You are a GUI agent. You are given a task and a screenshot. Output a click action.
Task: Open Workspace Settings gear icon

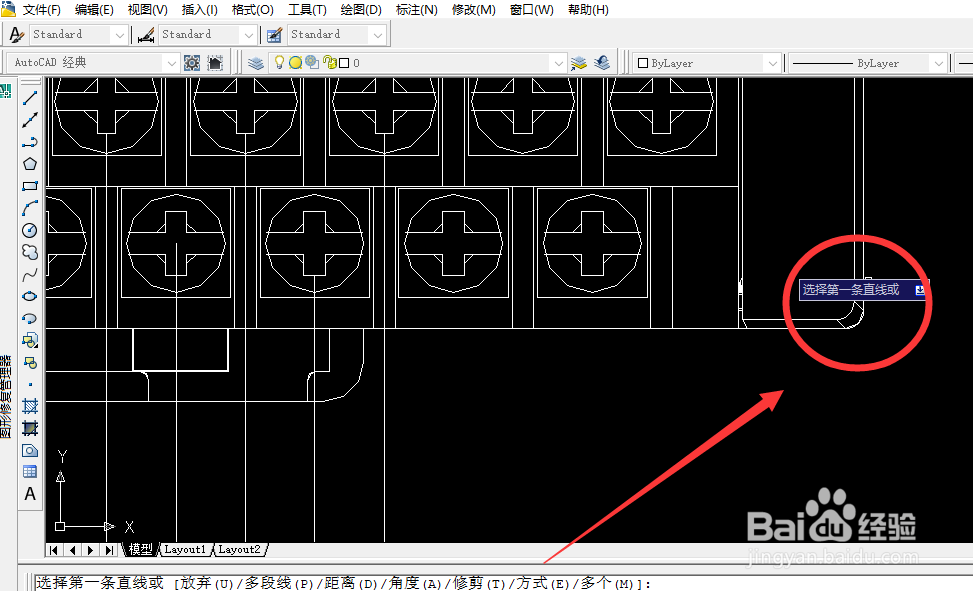pyautogui.click(x=192, y=63)
